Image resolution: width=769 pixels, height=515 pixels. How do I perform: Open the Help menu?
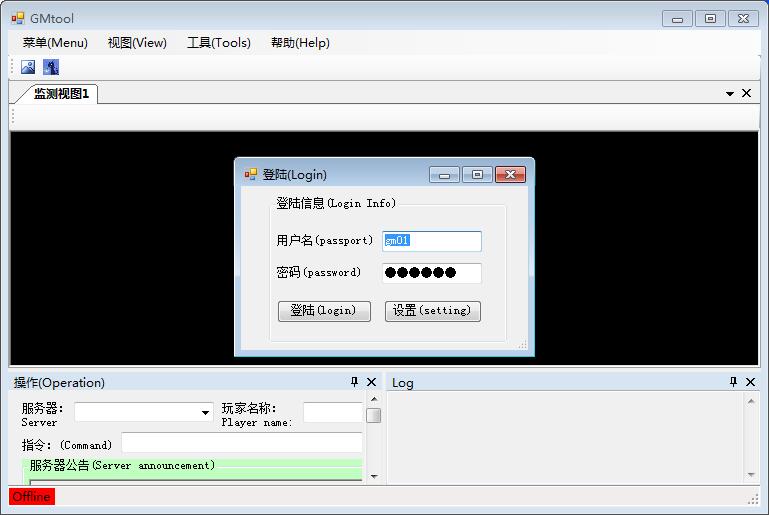[300, 43]
